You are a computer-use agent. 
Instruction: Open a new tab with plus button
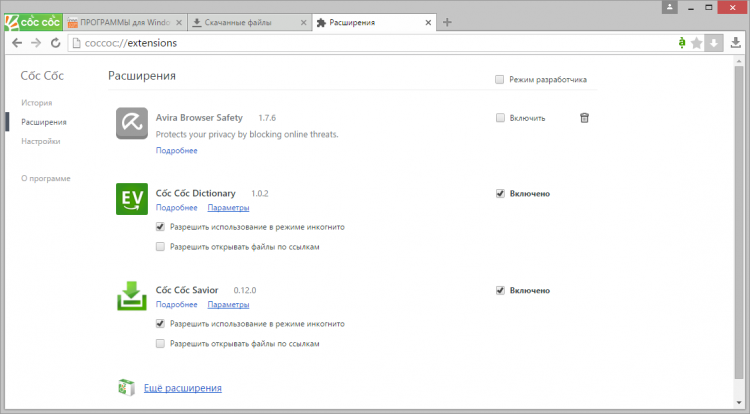(447, 22)
